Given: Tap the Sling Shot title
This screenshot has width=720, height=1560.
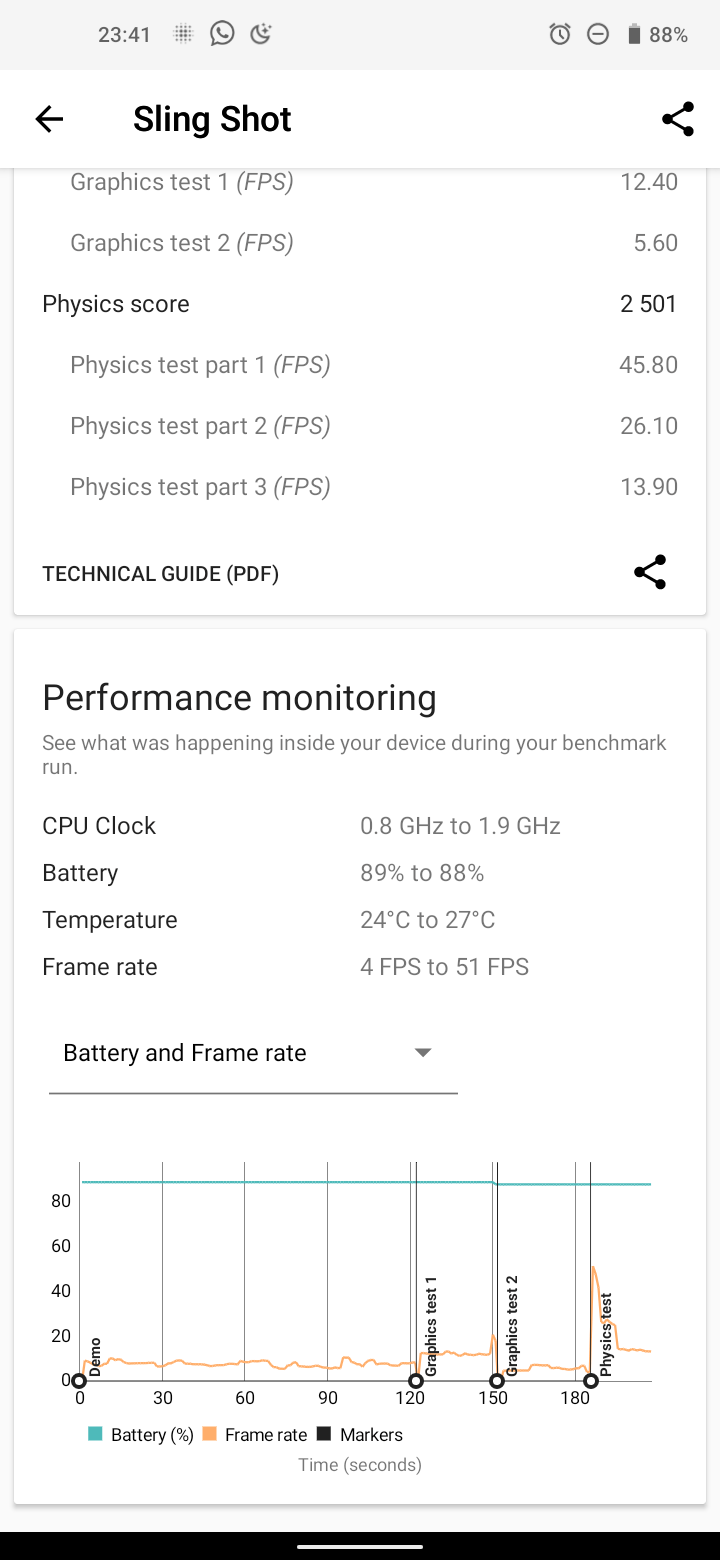Looking at the screenshot, I should click(x=212, y=120).
